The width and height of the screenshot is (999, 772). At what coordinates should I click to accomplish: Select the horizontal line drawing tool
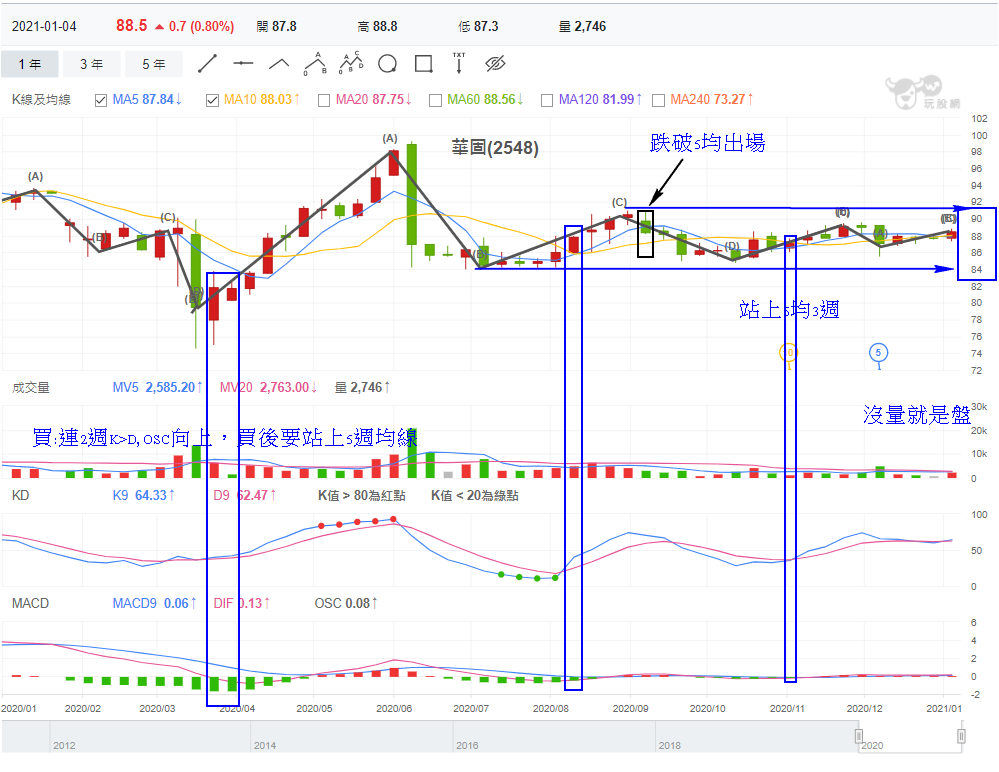click(243, 64)
